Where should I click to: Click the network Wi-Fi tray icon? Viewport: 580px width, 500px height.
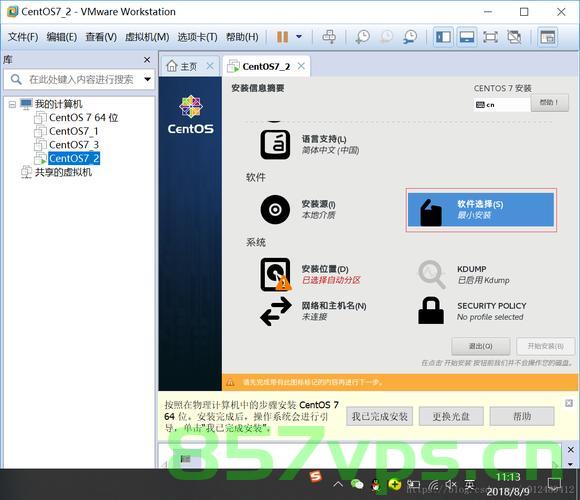(434, 485)
